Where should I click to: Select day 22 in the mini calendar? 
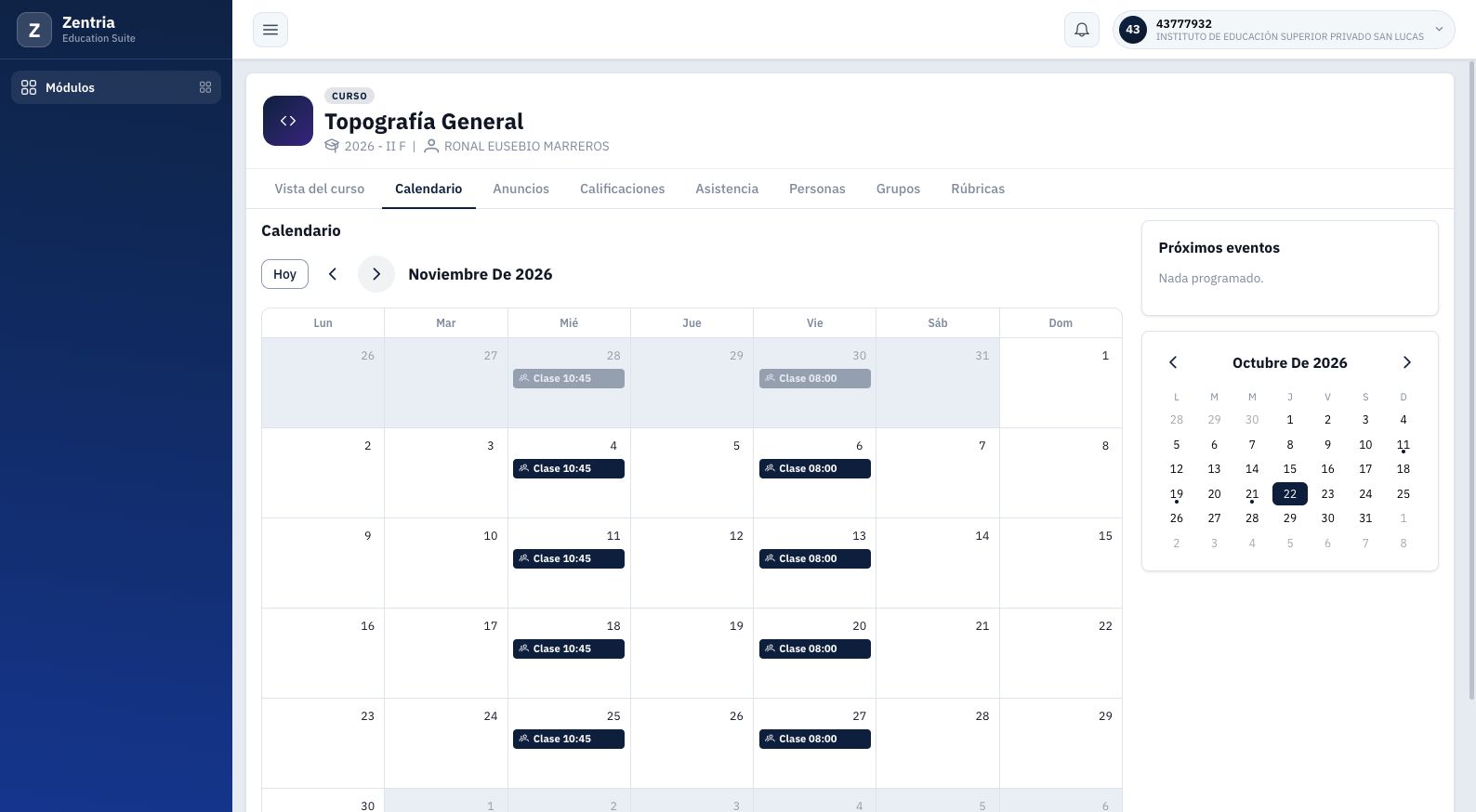1290,494
